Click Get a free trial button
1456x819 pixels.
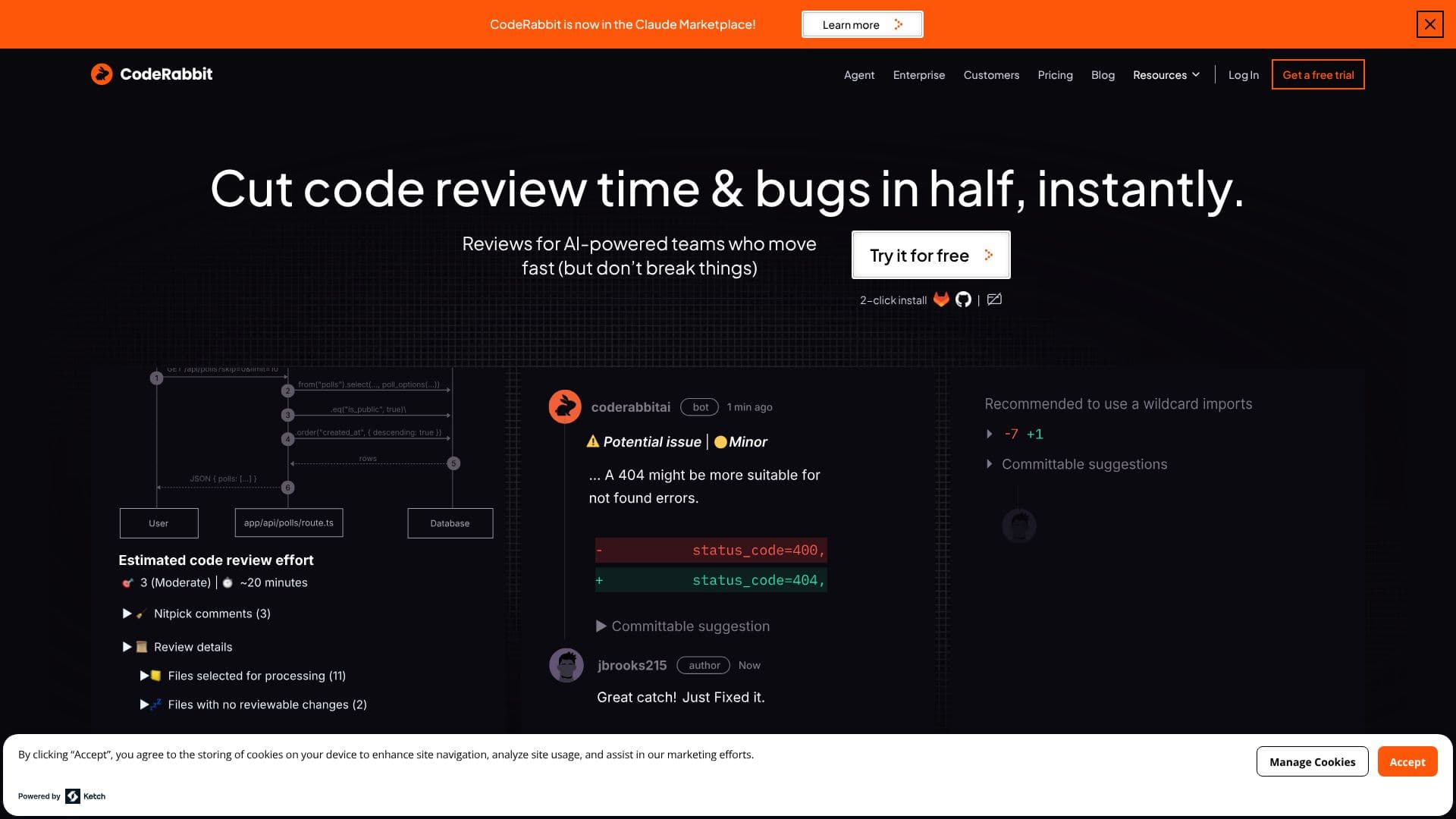click(x=1318, y=74)
